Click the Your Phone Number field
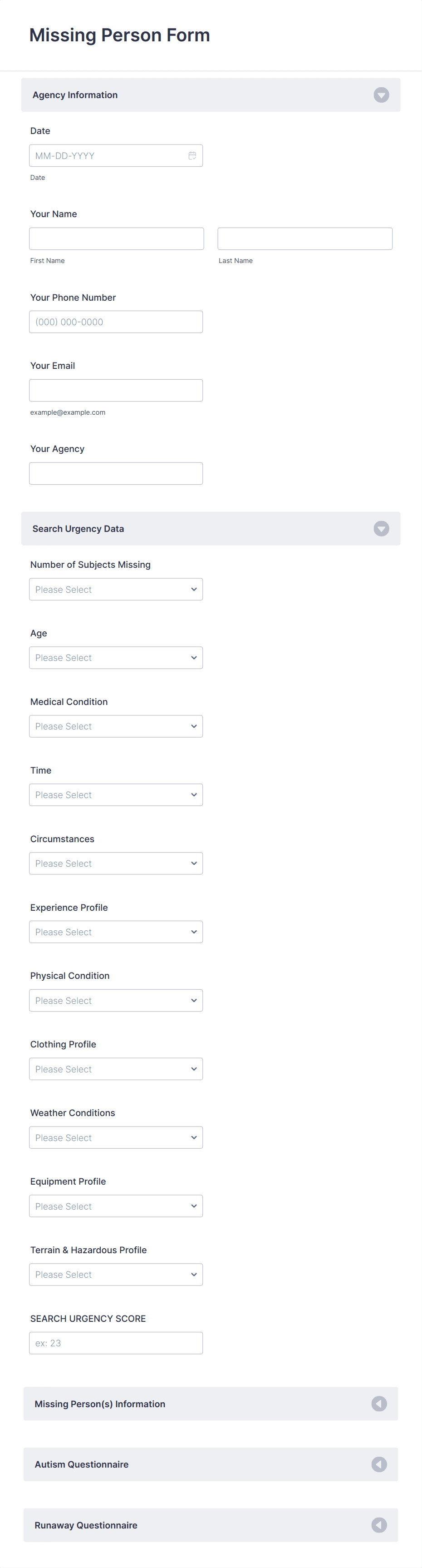Screen dimensions: 422x1568 pos(116,322)
